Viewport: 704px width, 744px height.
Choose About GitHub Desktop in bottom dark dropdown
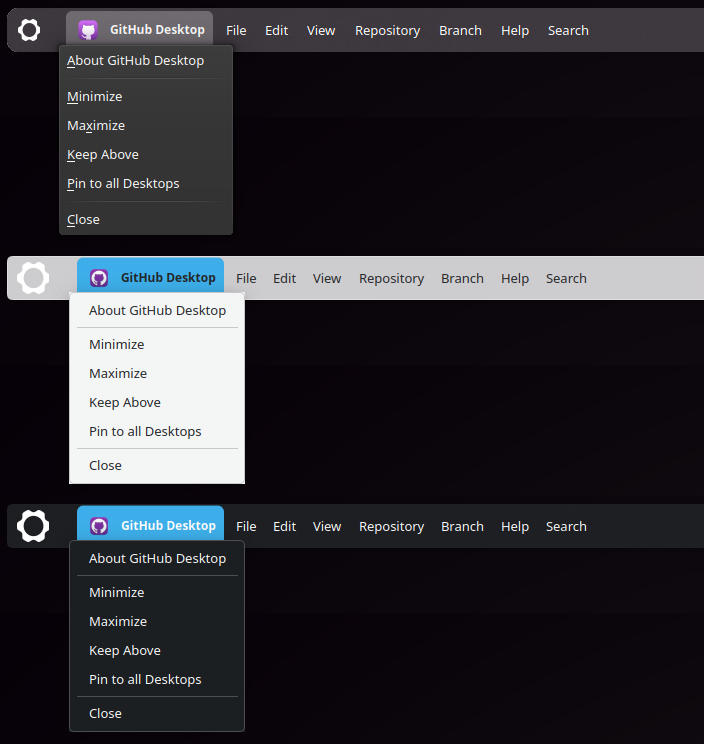(x=157, y=558)
